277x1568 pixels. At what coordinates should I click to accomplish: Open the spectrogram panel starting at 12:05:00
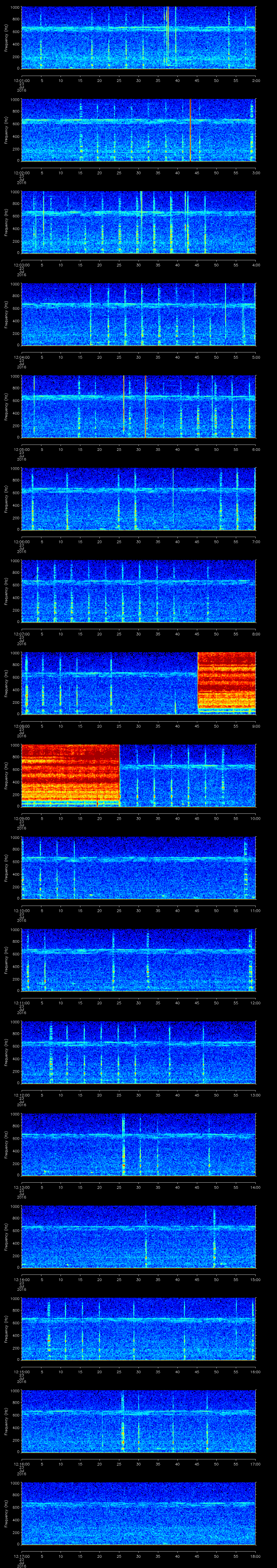click(x=138, y=407)
